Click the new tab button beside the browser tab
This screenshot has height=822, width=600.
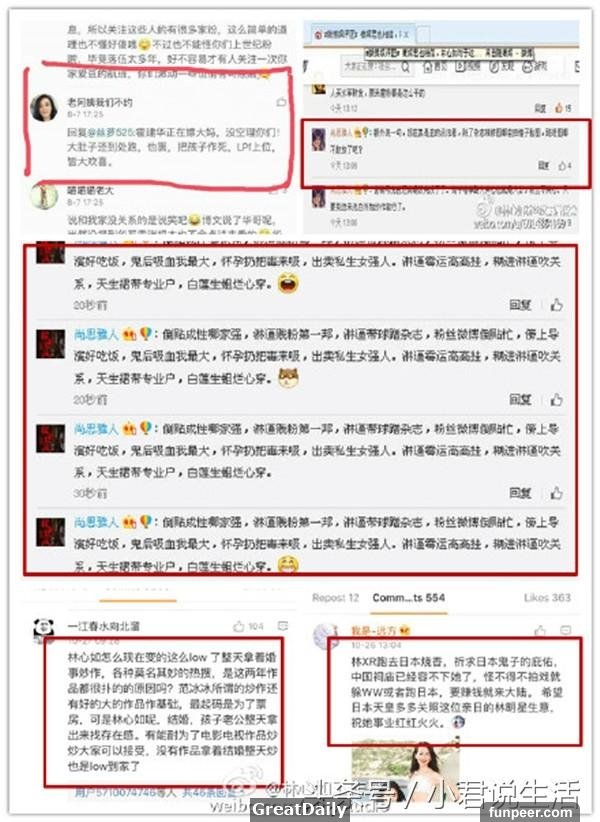point(423,35)
